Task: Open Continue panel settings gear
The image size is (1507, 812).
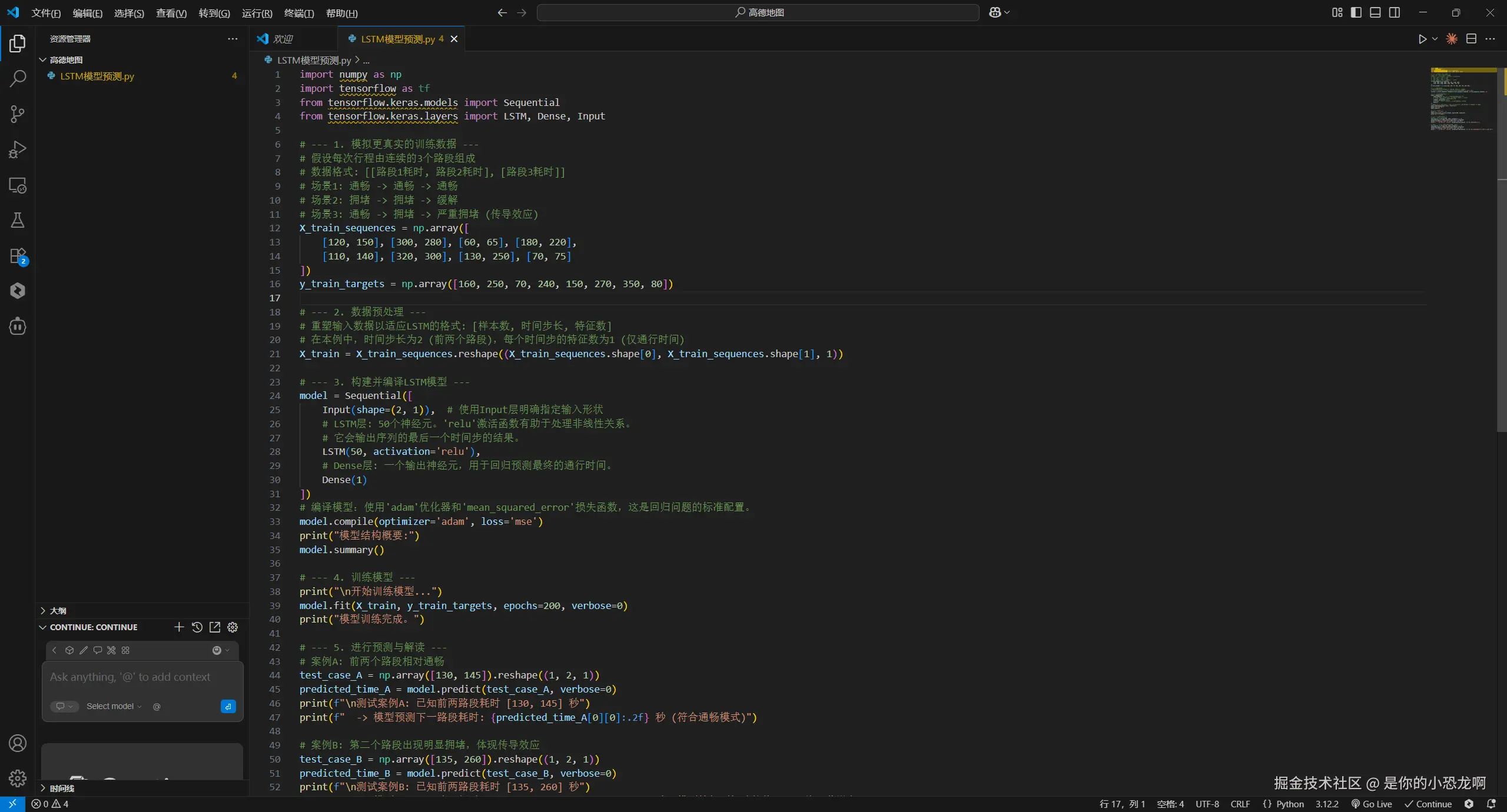Action: (x=233, y=627)
